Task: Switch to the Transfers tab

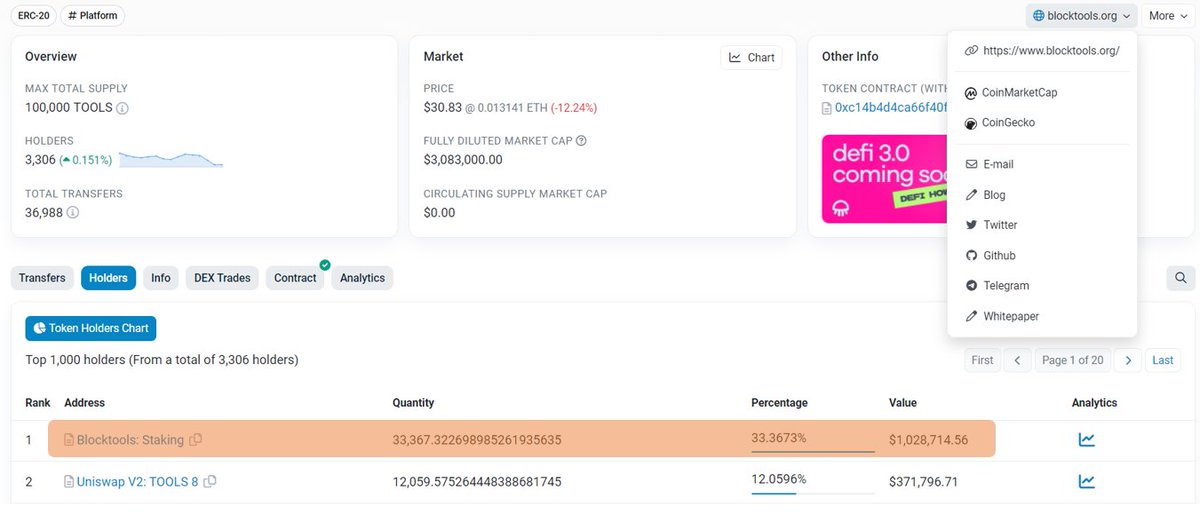Action: 42,278
